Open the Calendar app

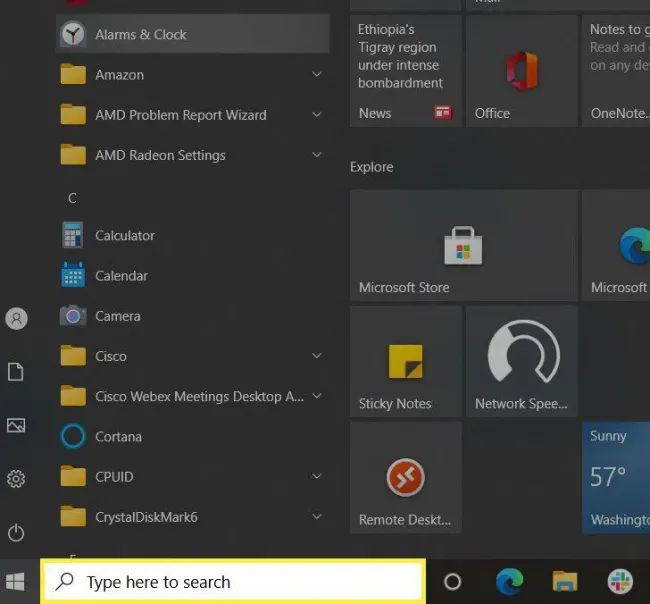pyautogui.click(x=120, y=276)
